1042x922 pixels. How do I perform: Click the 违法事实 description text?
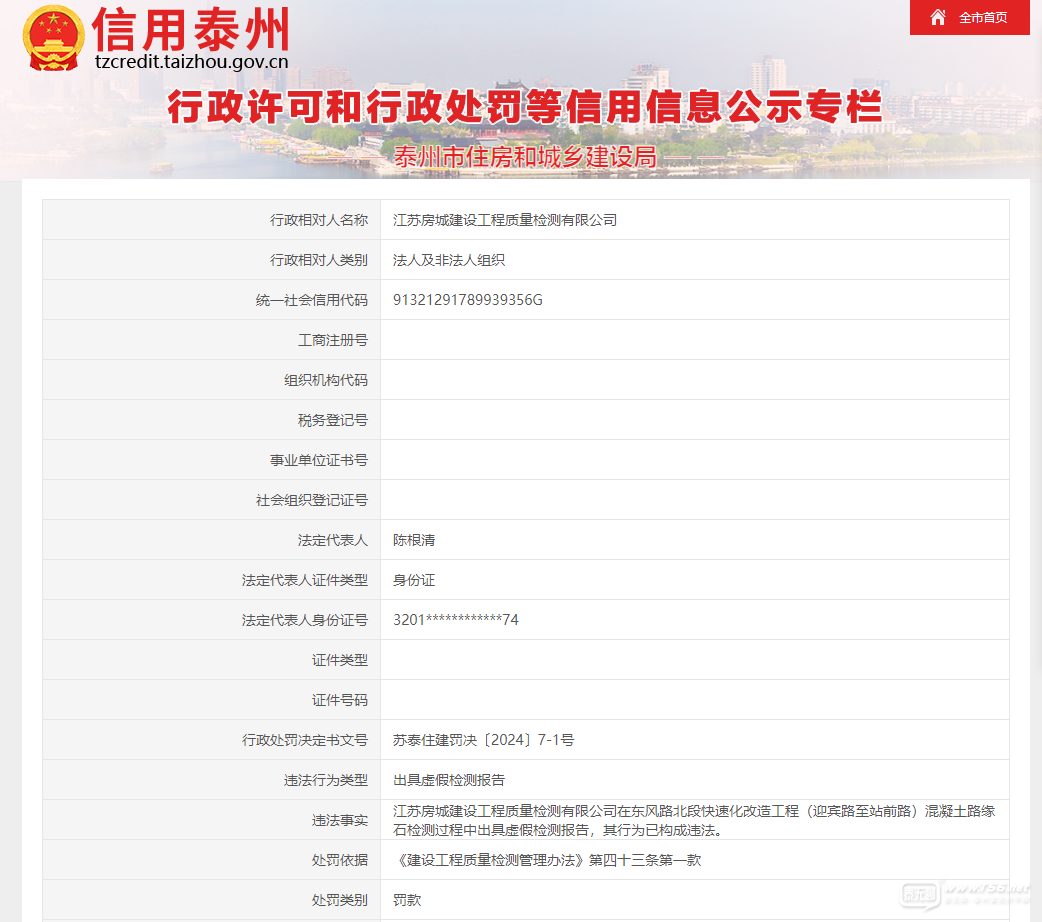point(693,820)
